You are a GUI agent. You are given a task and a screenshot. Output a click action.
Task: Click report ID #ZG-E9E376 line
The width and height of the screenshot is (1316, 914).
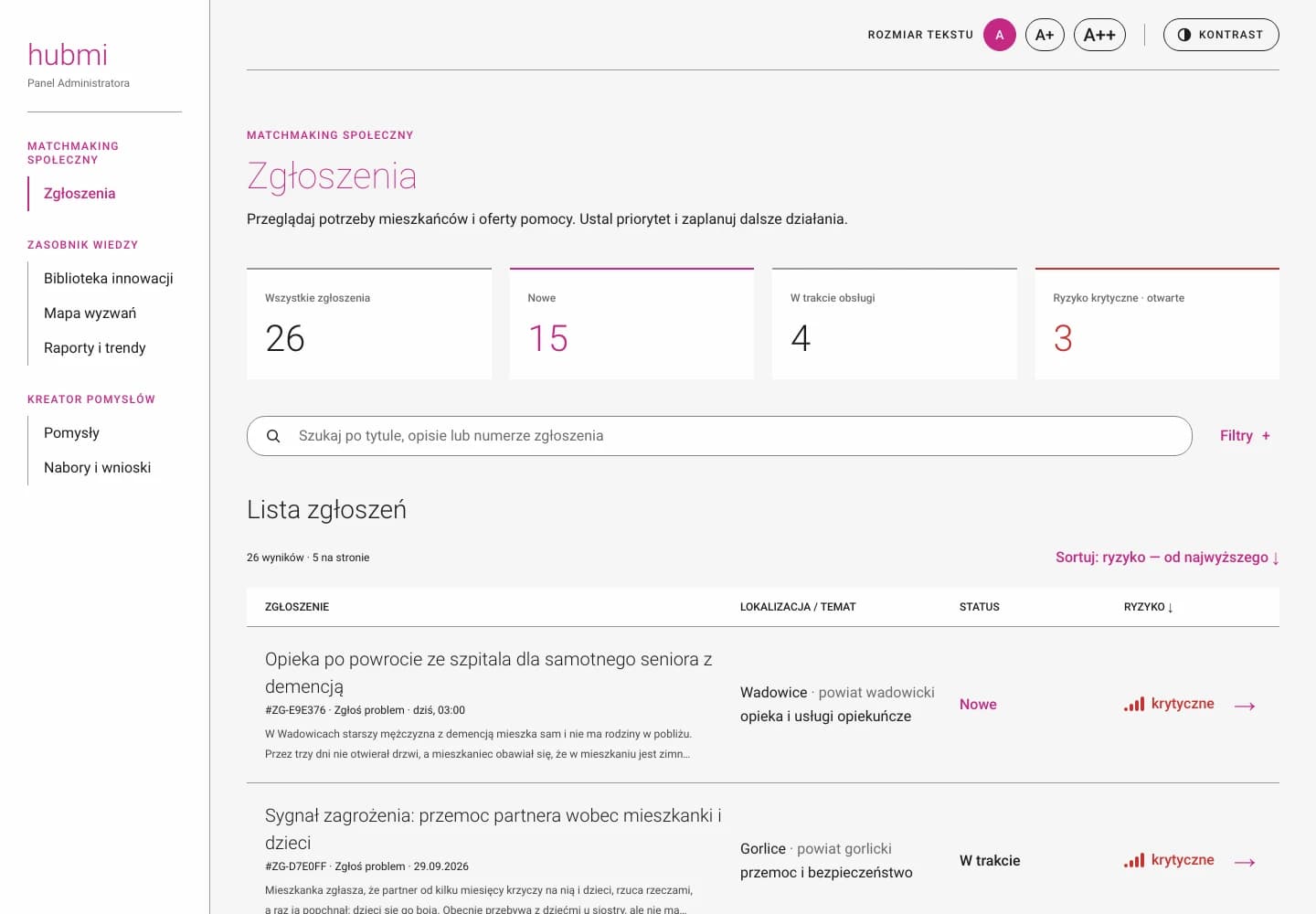tap(365, 710)
